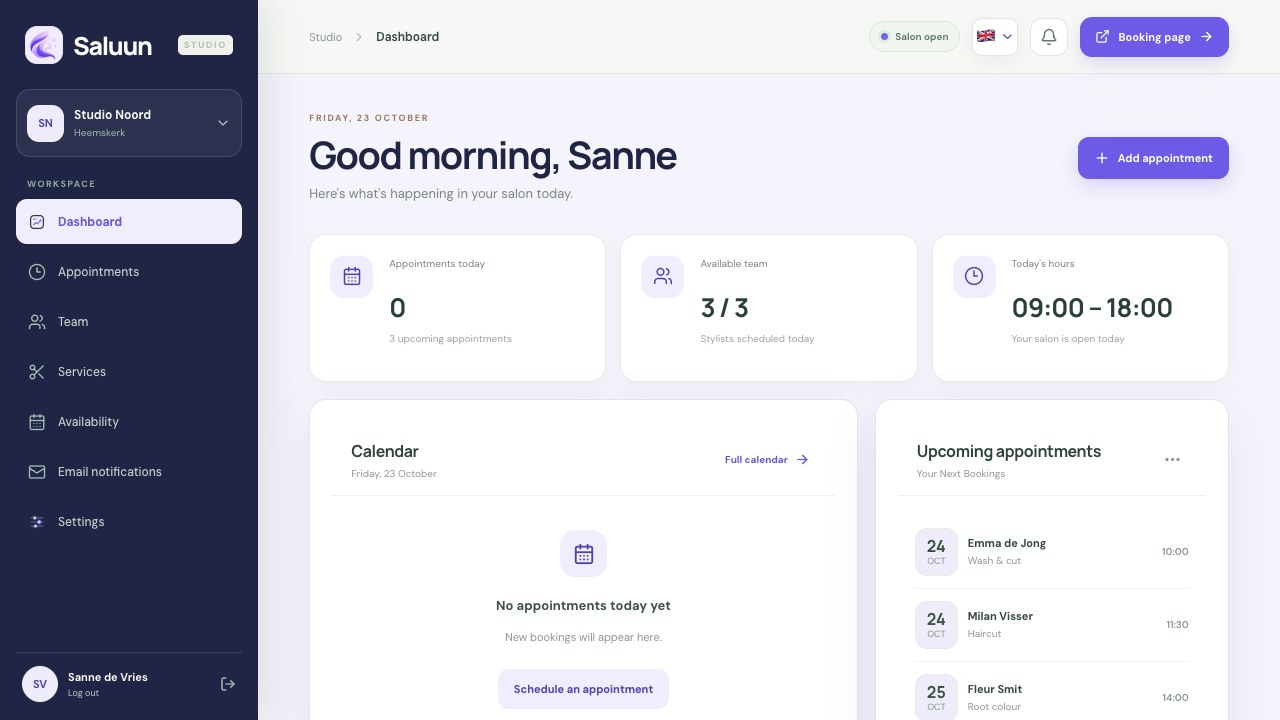
Task: Click the Team people icon in sidebar
Action: click(x=37, y=322)
